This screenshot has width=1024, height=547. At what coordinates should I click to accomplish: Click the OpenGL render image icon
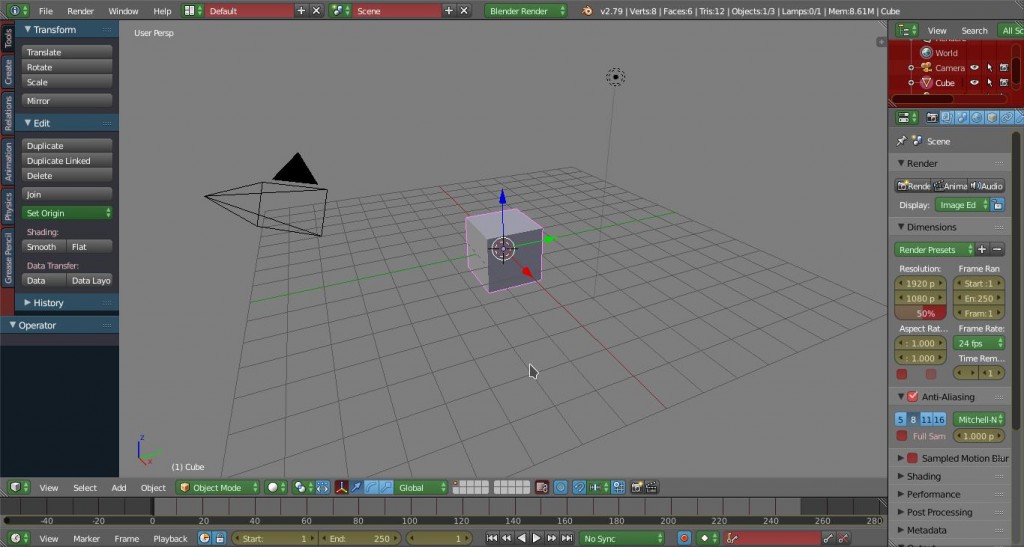click(x=636, y=487)
